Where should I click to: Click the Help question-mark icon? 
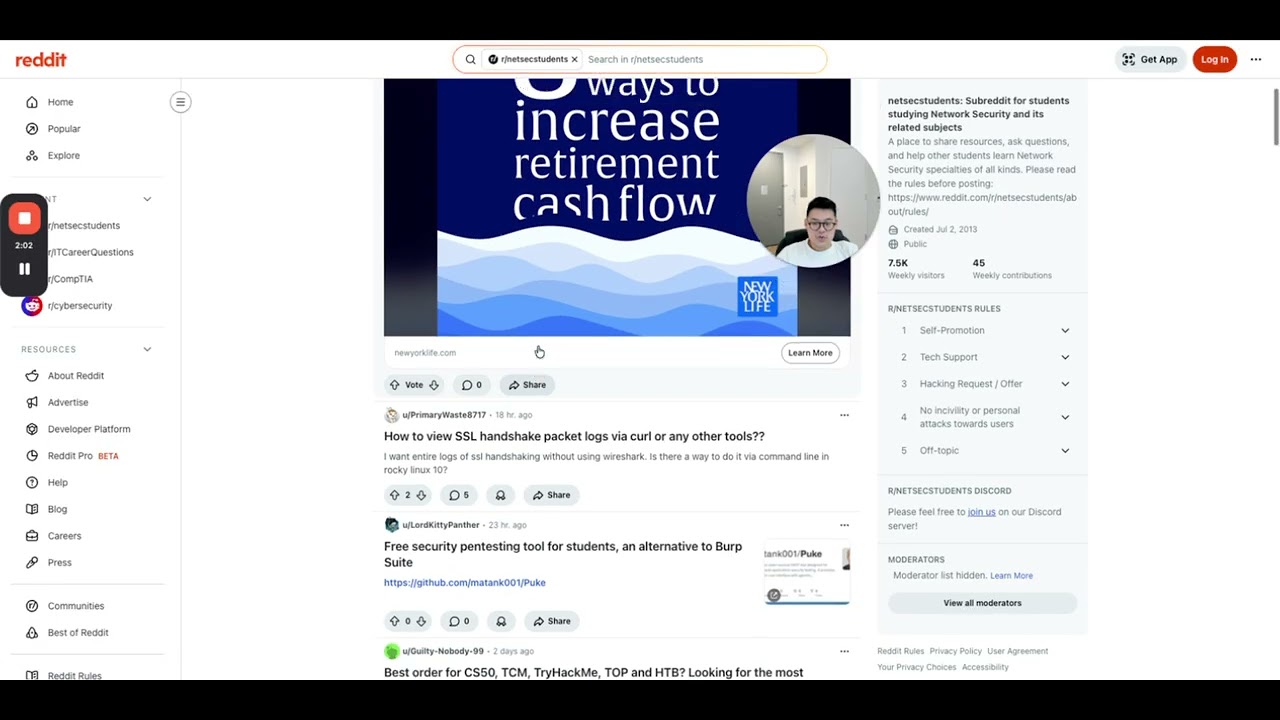(32, 482)
